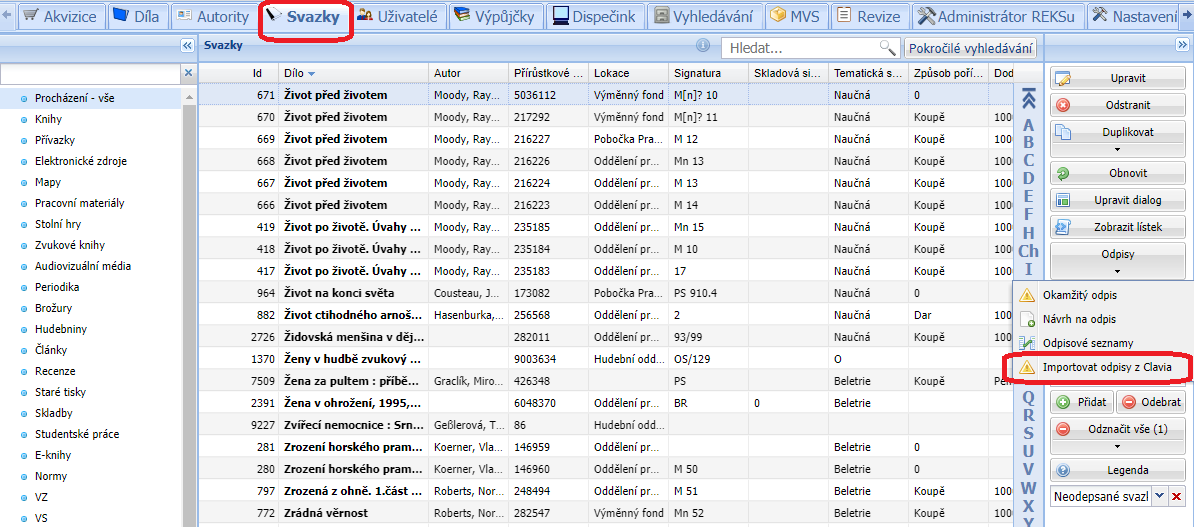This screenshot has width=1194, height=527.
Task: Click Pokročilé vyhledávání button
Action: (x=970, y=48)
